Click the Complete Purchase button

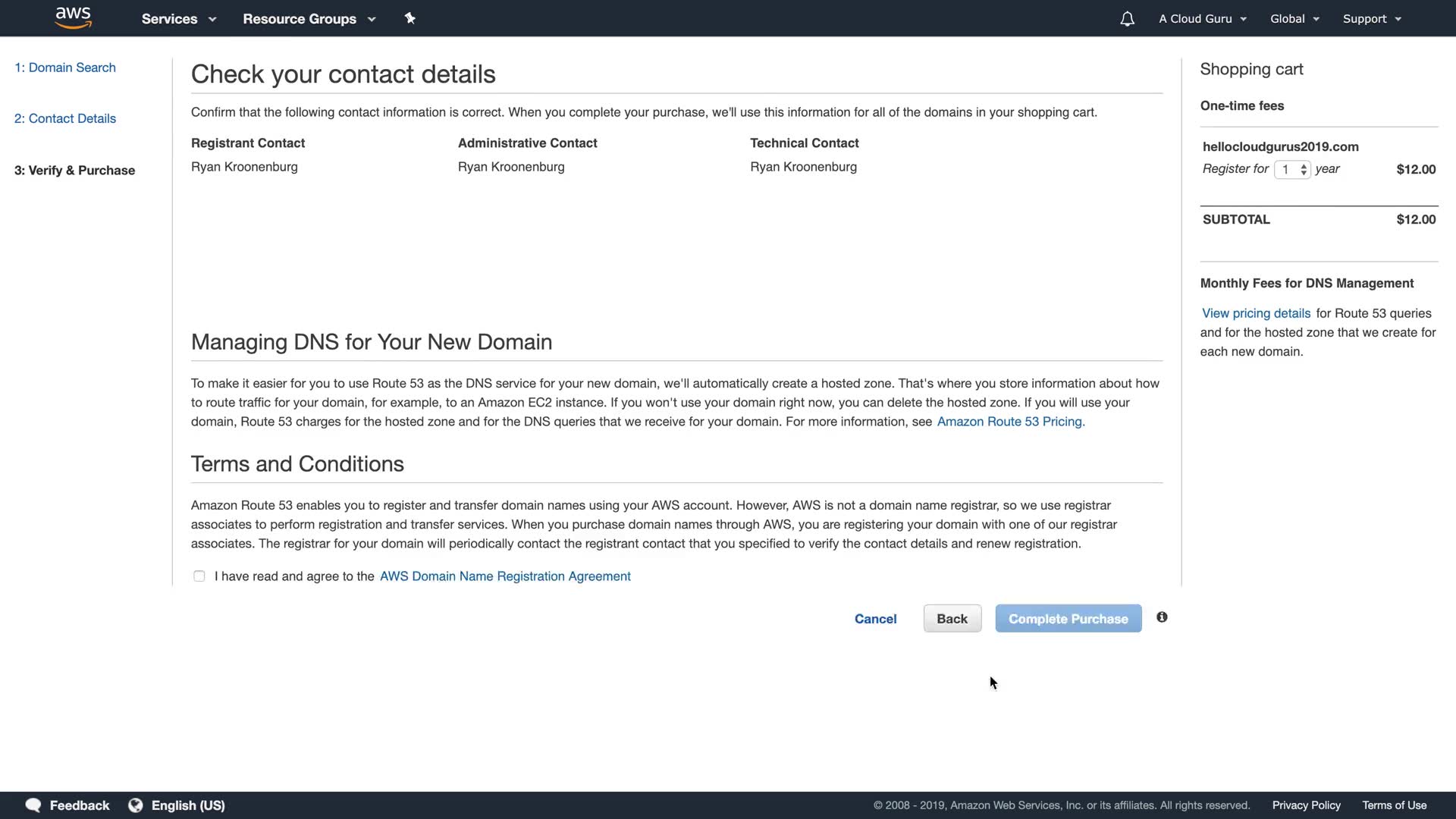click(x=1068, y=619)
